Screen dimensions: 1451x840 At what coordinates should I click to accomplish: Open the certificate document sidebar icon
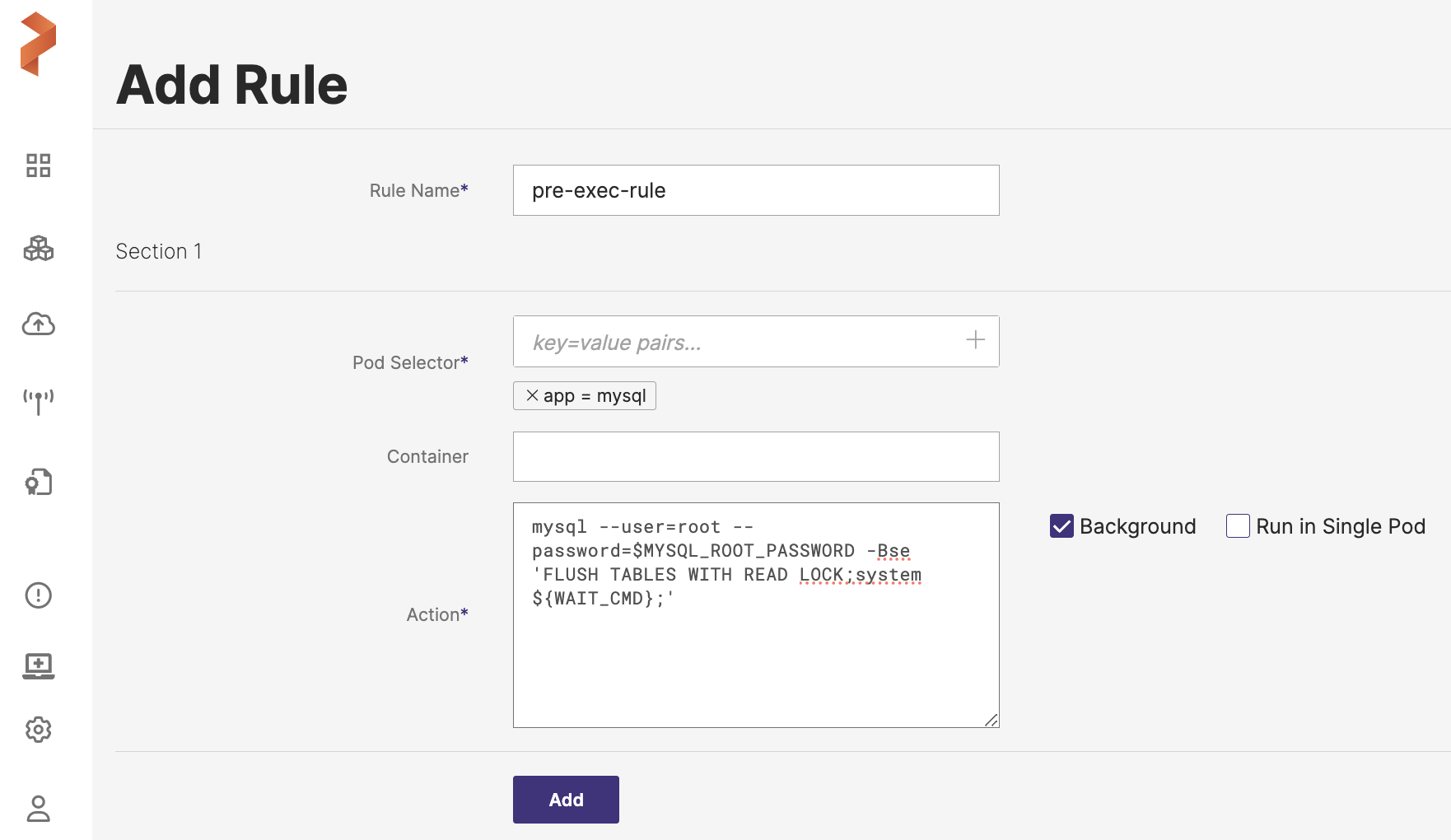38,482
